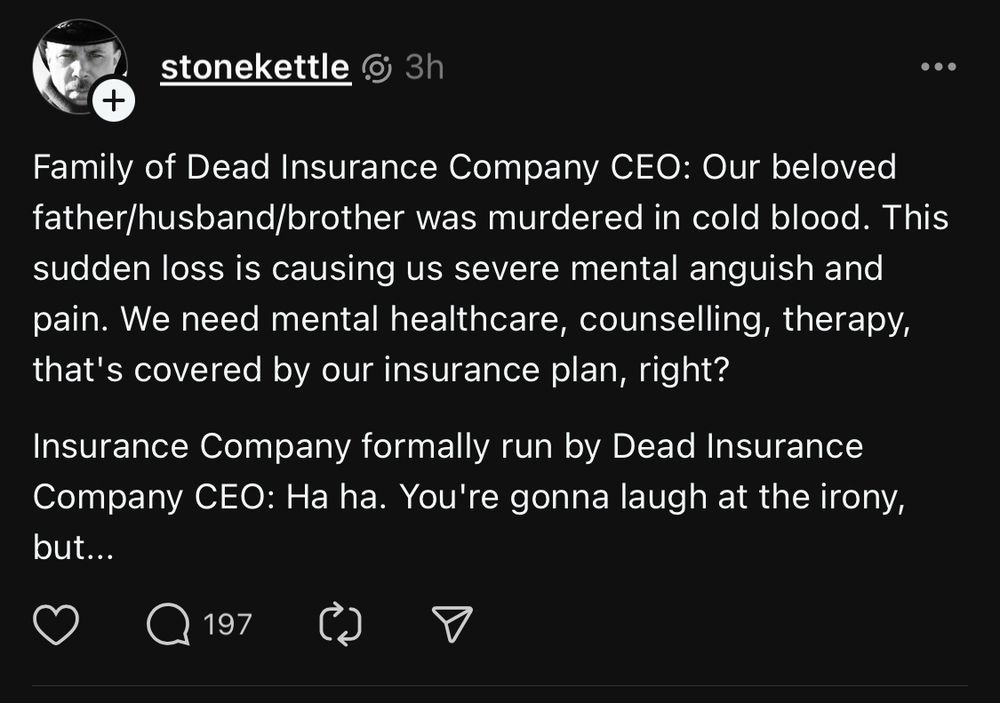
Task: Click the 3h timestamp
Action: click(424, 68)
